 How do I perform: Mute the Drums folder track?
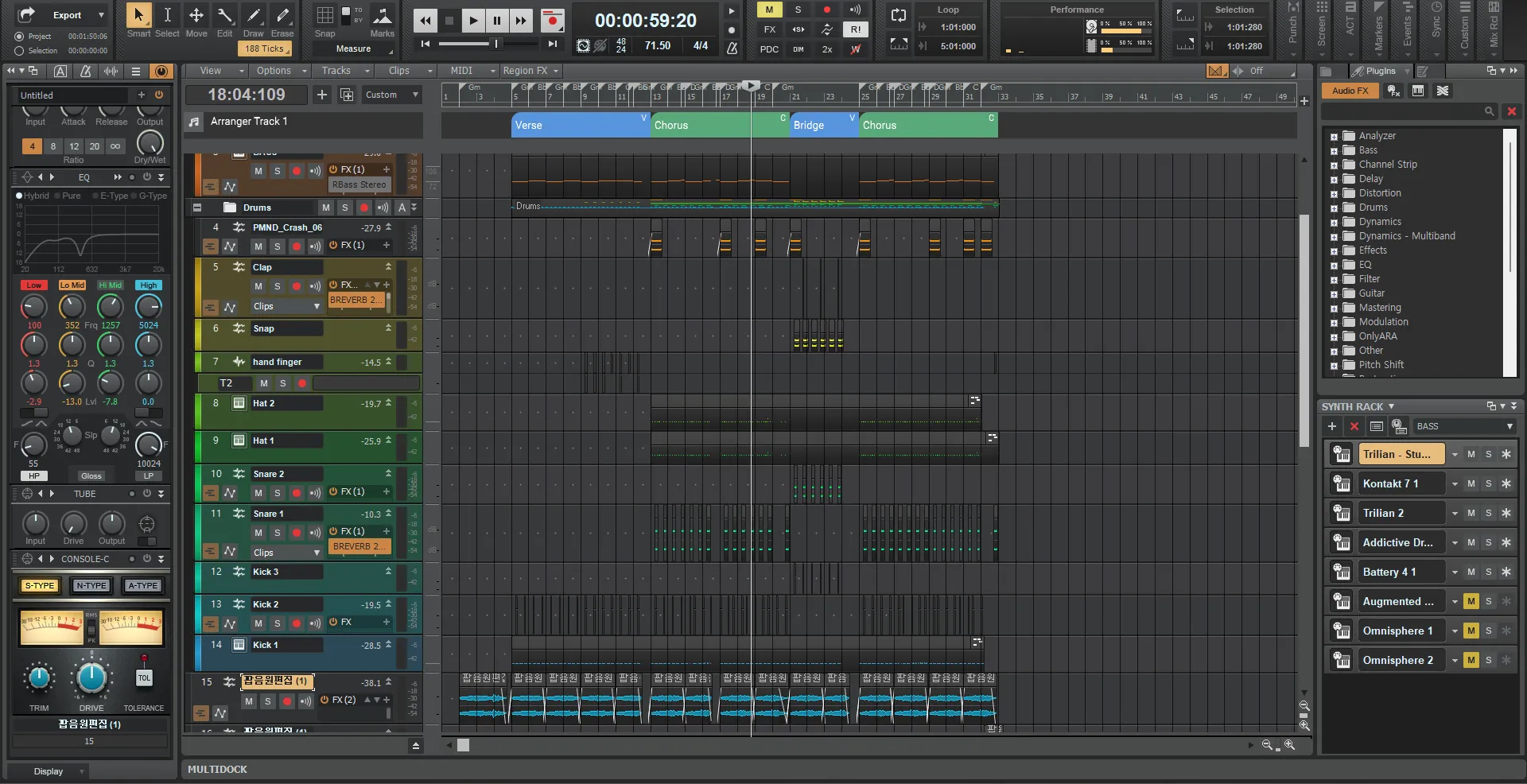coord(325,208)
